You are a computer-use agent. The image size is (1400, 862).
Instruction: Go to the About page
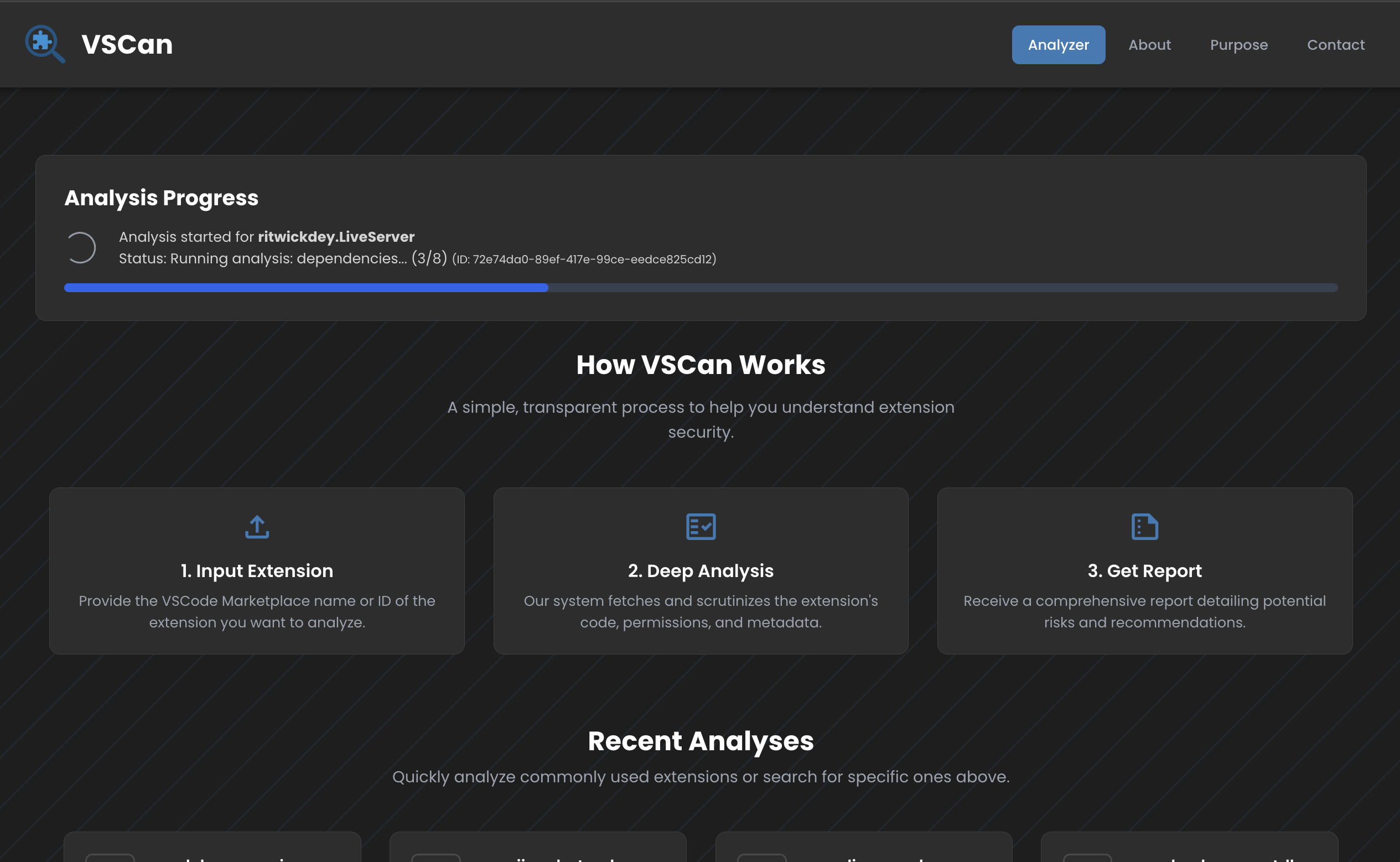[x=1149, y=44]
